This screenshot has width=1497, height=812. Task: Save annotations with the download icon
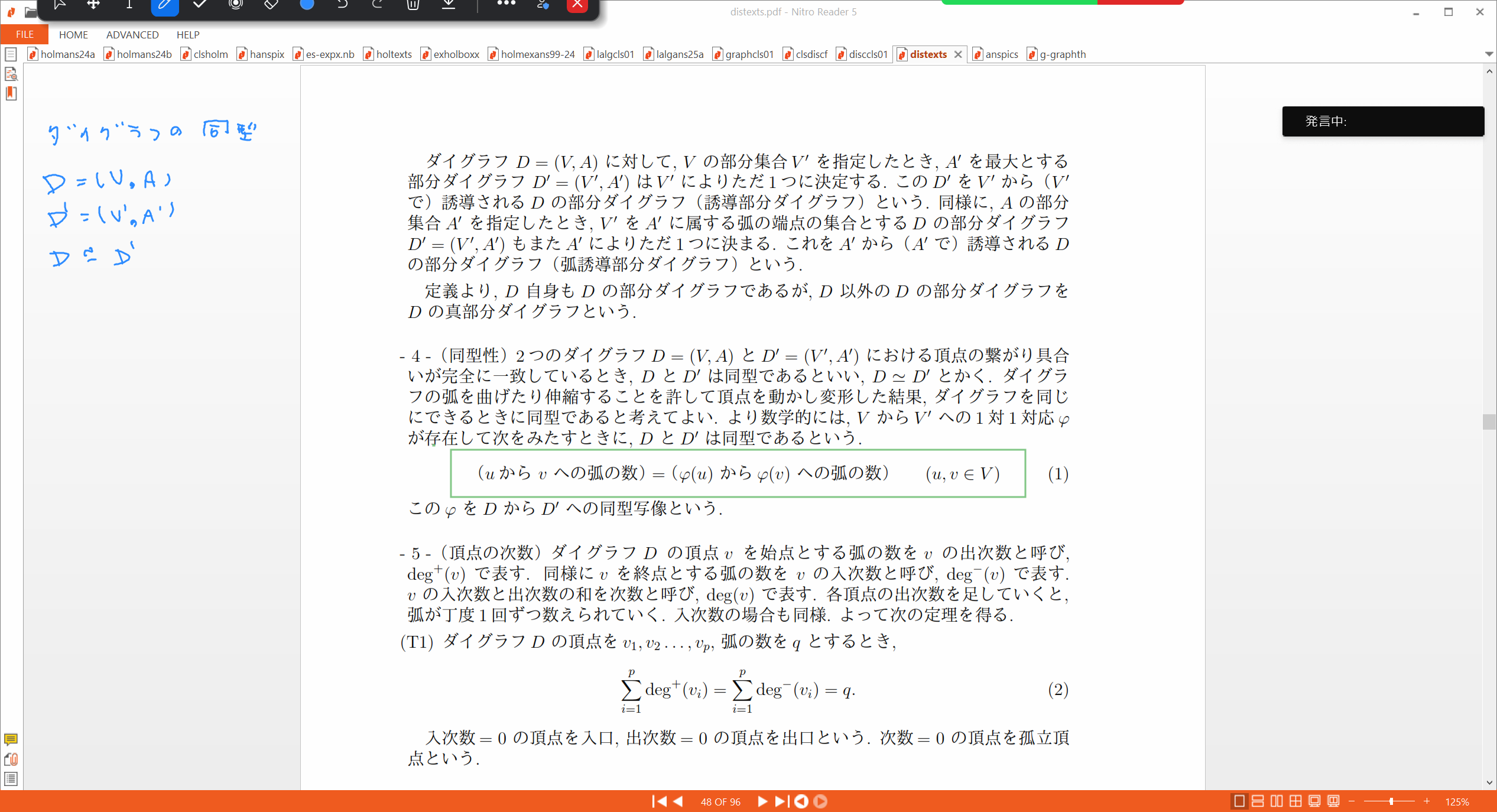click(x=449, y=5)
